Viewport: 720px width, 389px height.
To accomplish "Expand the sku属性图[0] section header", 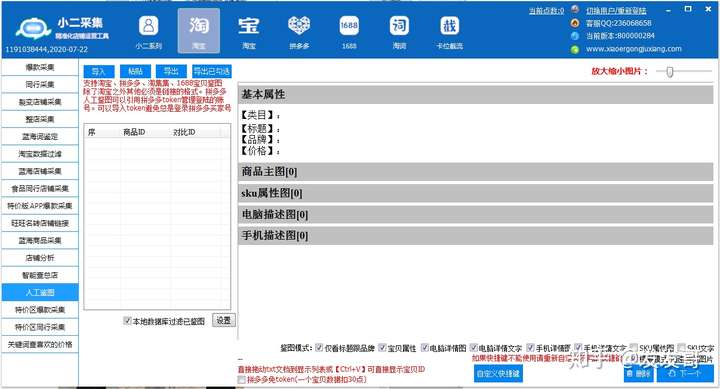I will pos(476,193).
